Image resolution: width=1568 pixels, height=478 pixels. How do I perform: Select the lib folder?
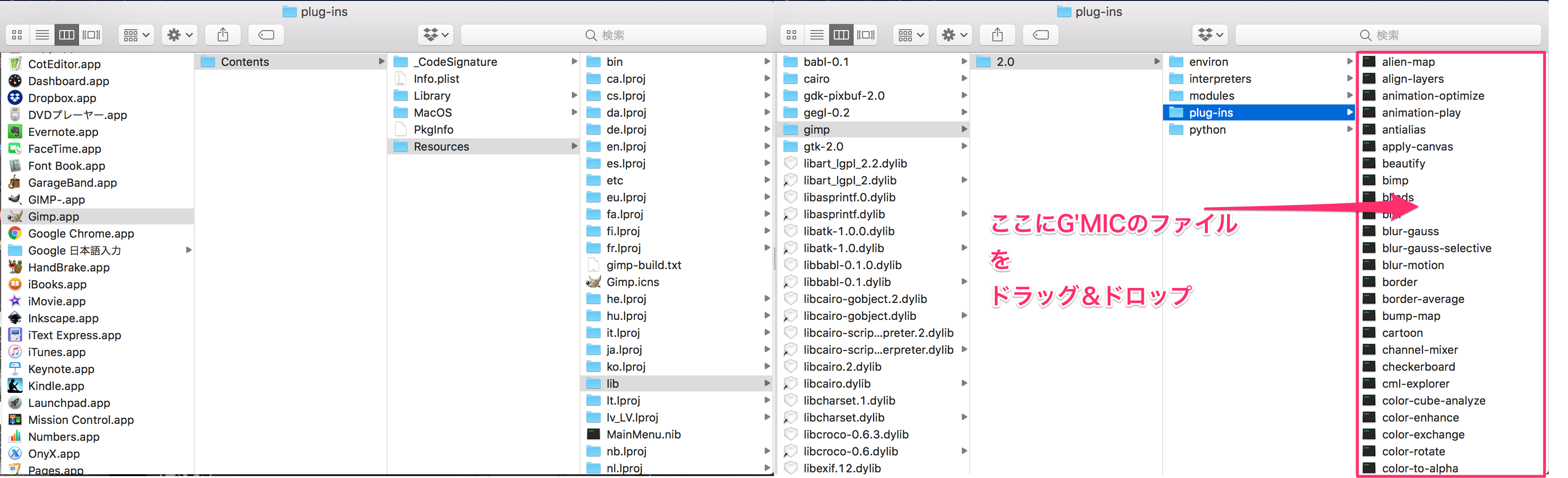tap(677, 383)
